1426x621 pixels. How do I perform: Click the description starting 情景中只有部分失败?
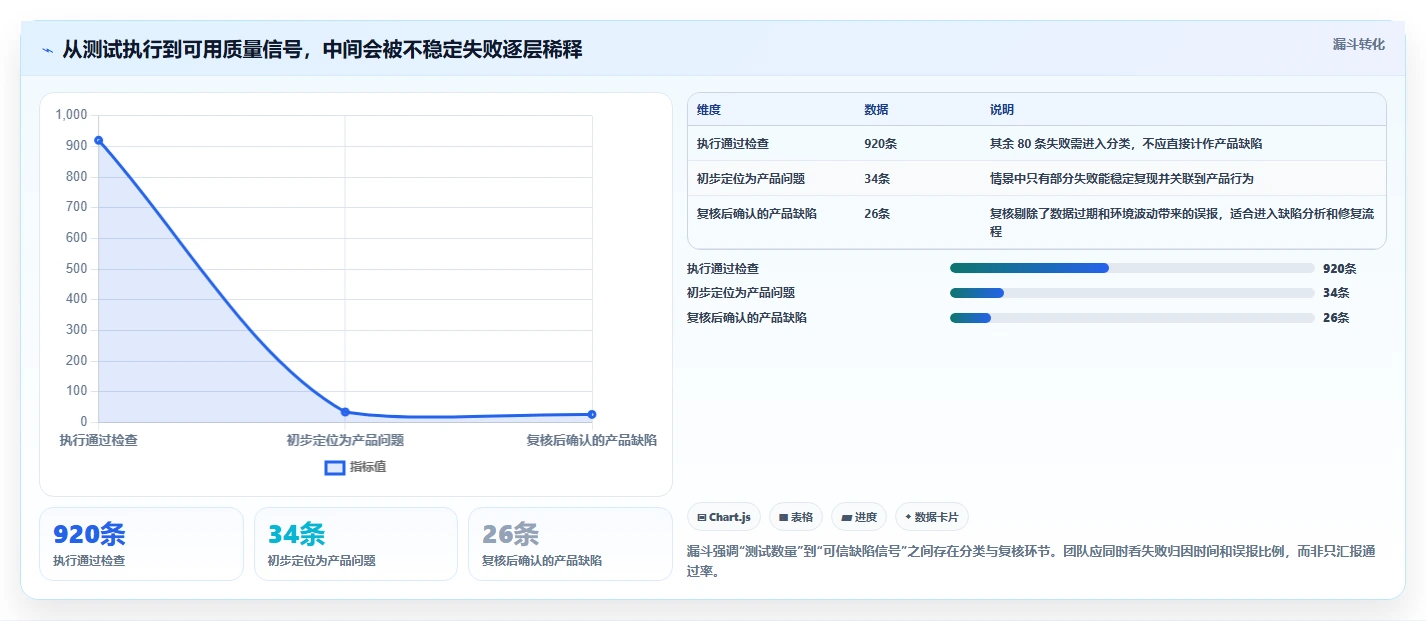coord(1122,179)
